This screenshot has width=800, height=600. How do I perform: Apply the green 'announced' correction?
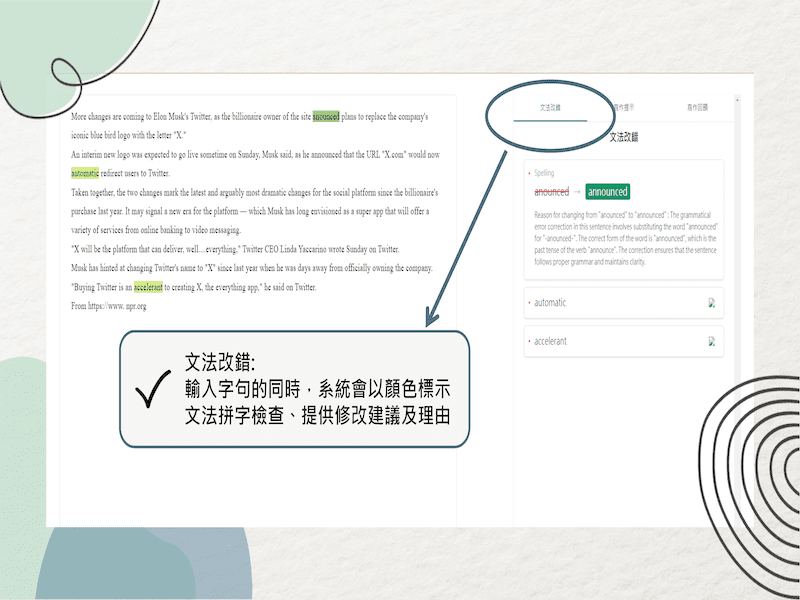(608, 192)
